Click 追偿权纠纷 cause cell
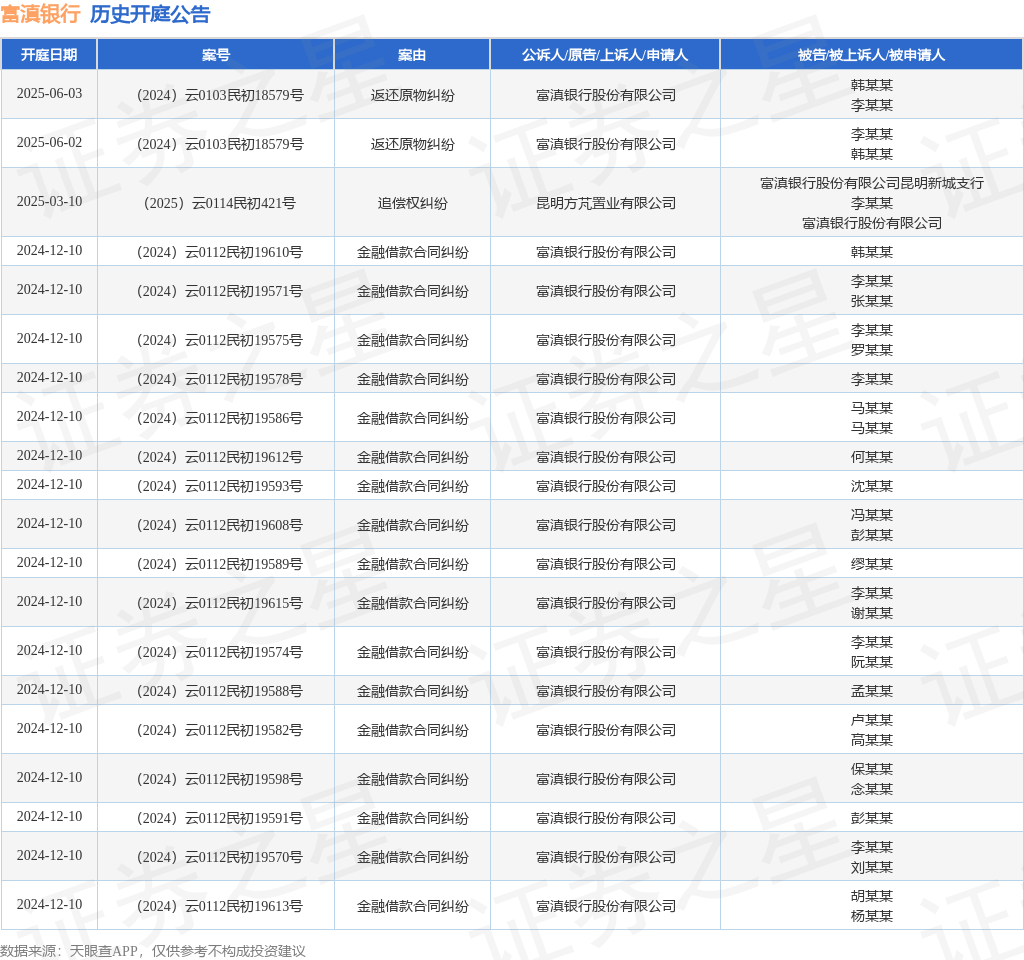 (412, 203)
